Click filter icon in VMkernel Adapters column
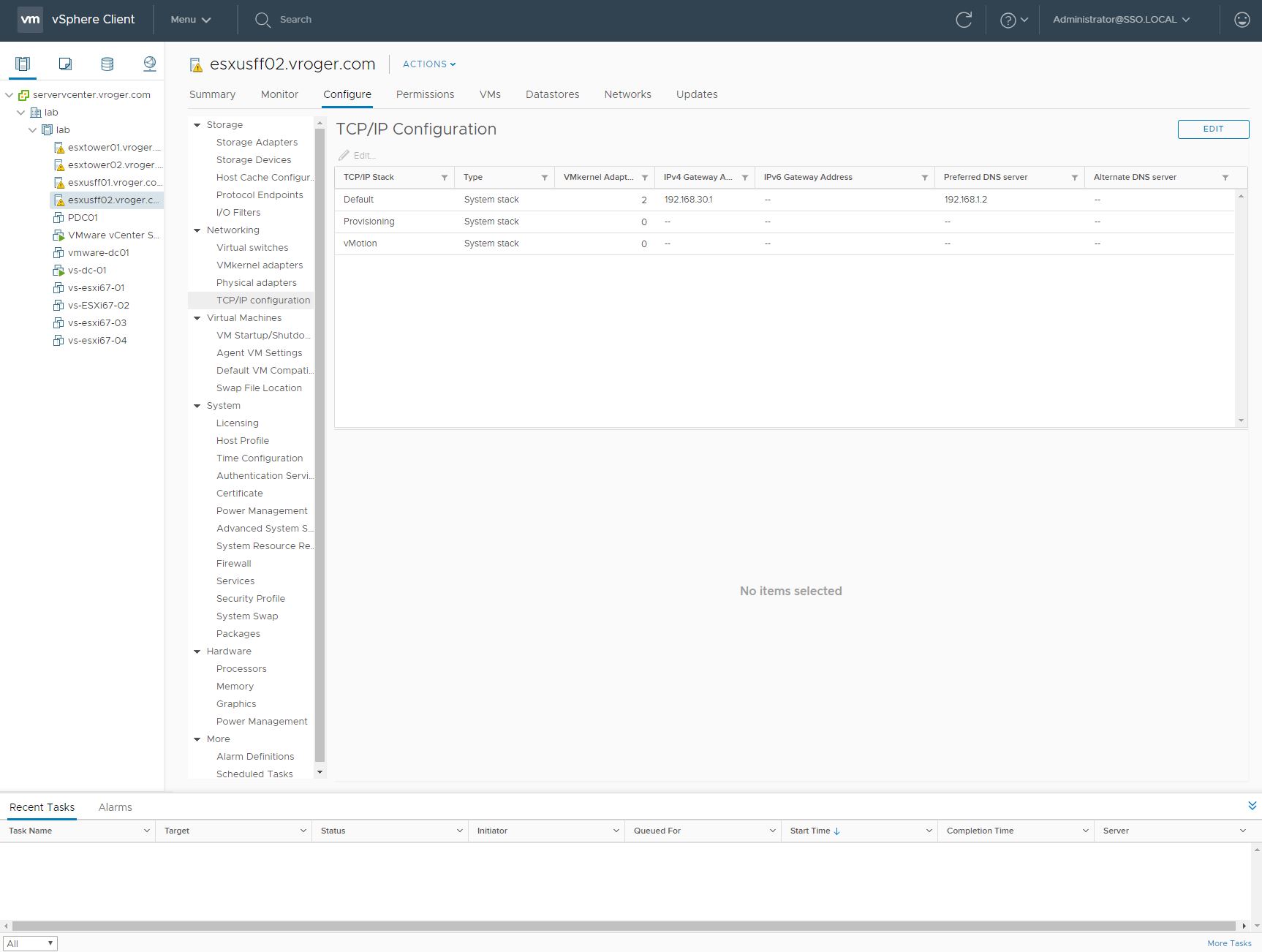Image resolution: width=1262 pixels, height=952 pixels. [x=644, y=178]
